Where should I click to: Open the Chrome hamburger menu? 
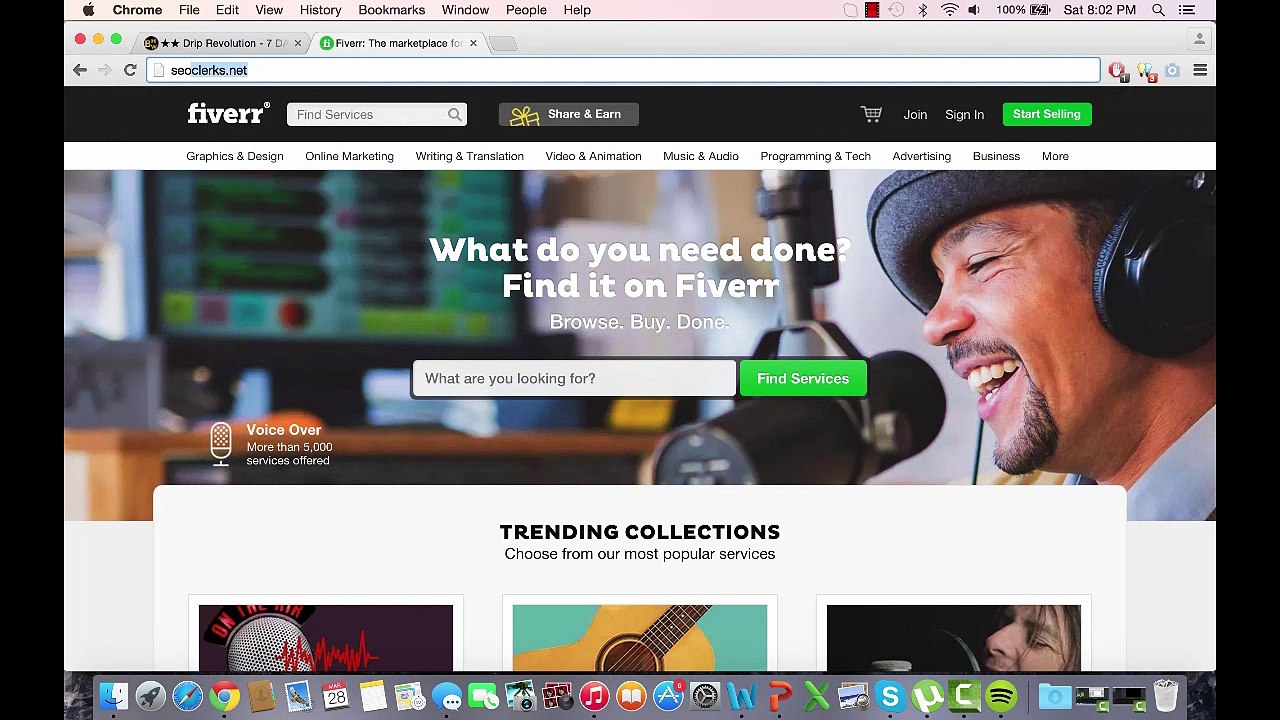[x=1200, y=70]
